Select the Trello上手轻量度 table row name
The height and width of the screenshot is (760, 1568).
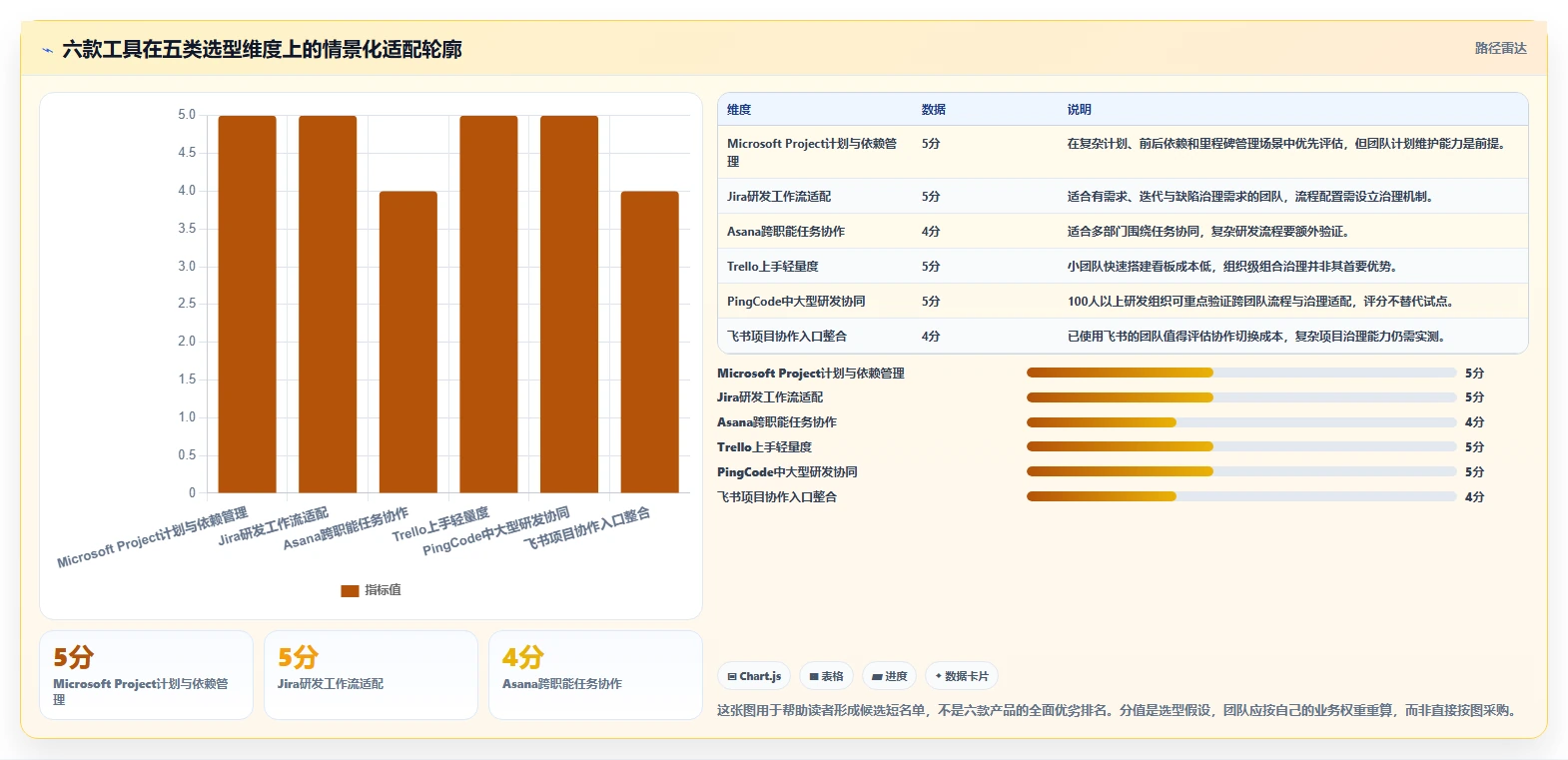coord(773,267)
